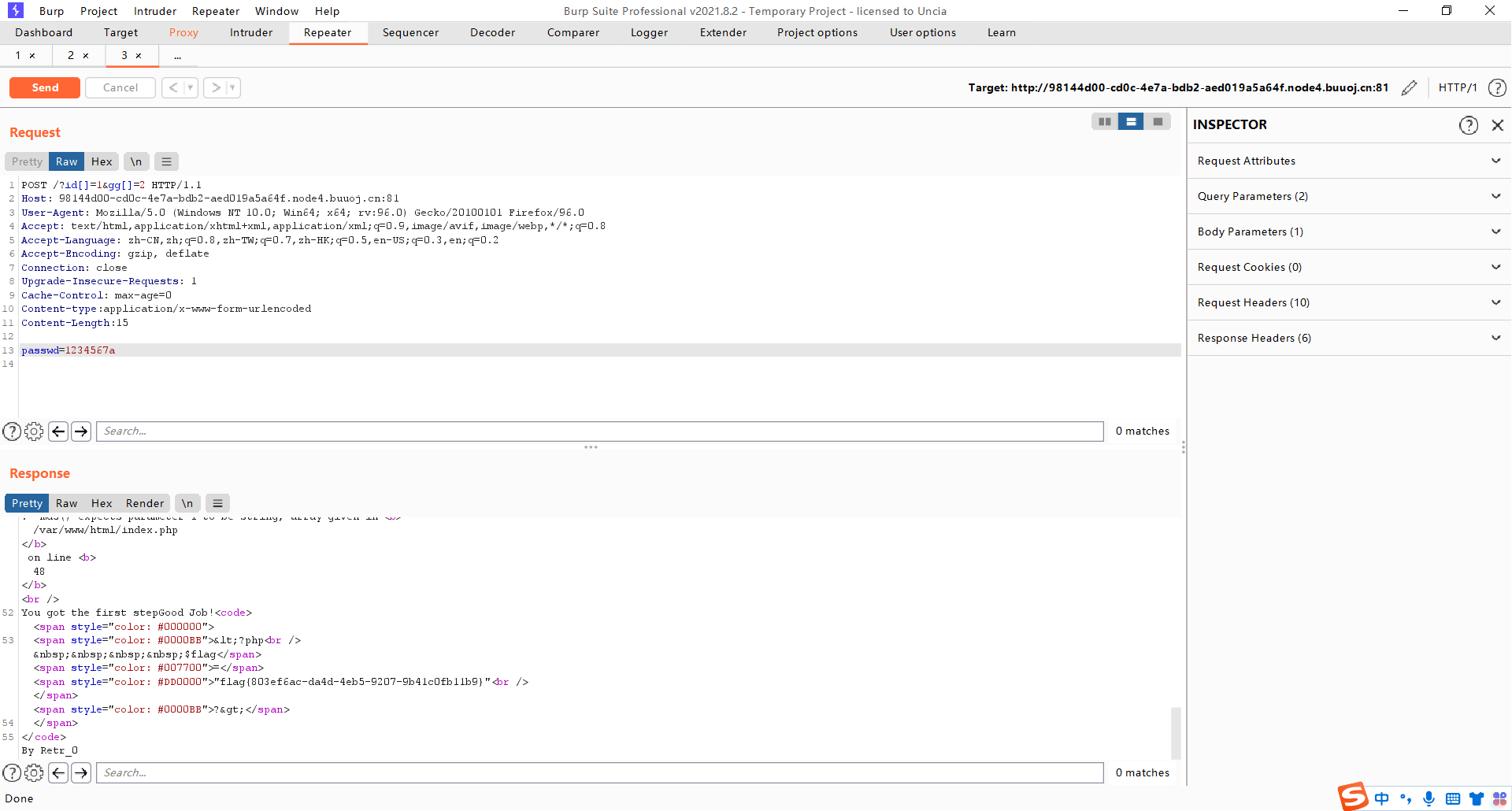Click the response vertical scrollbar
The image size is (1512, 811).
[1176, 732]
